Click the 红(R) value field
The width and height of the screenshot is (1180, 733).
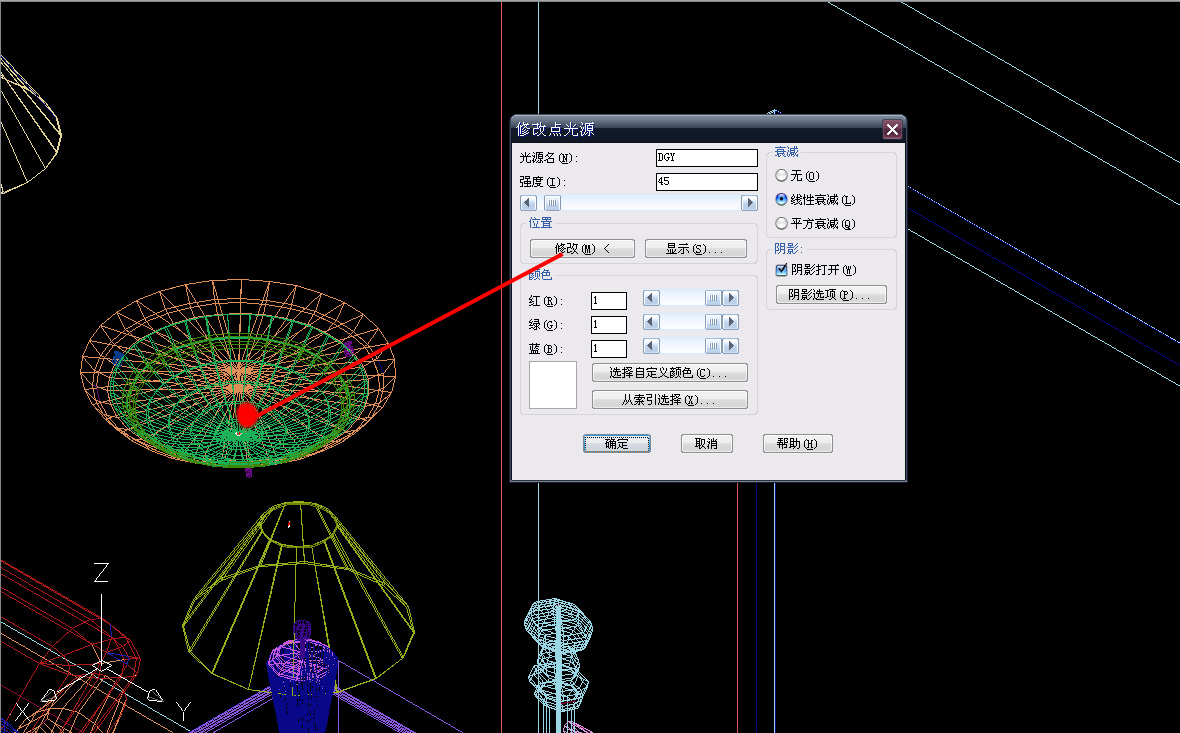[609, 301]
